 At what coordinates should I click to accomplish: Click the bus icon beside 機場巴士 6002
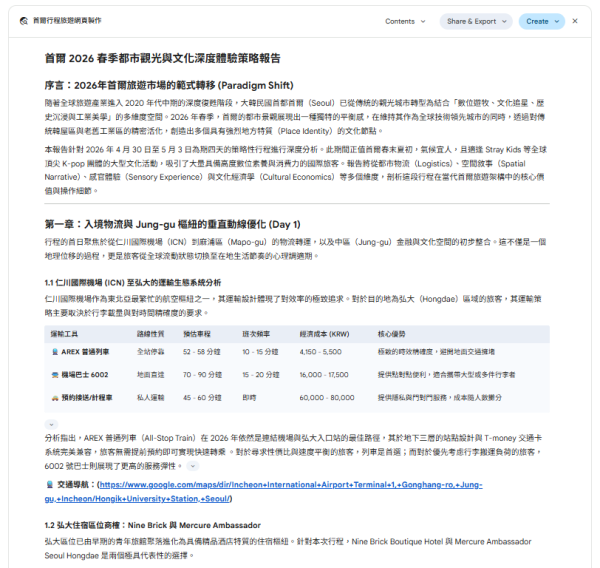(x=55, y=375)
